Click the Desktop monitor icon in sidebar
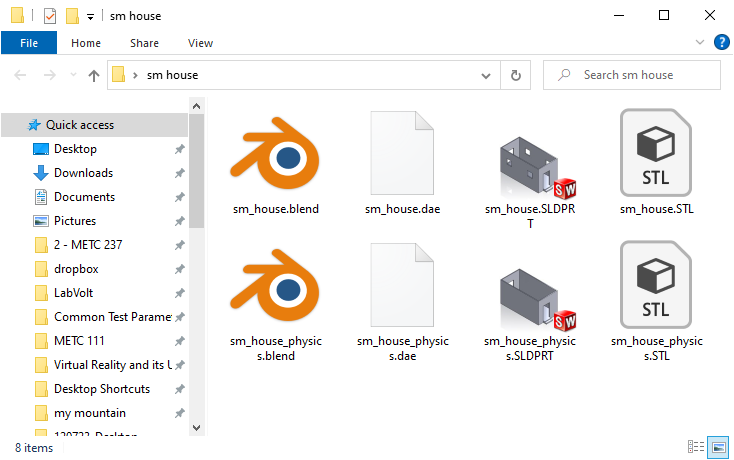734x460 pixels. pos(41,149)
